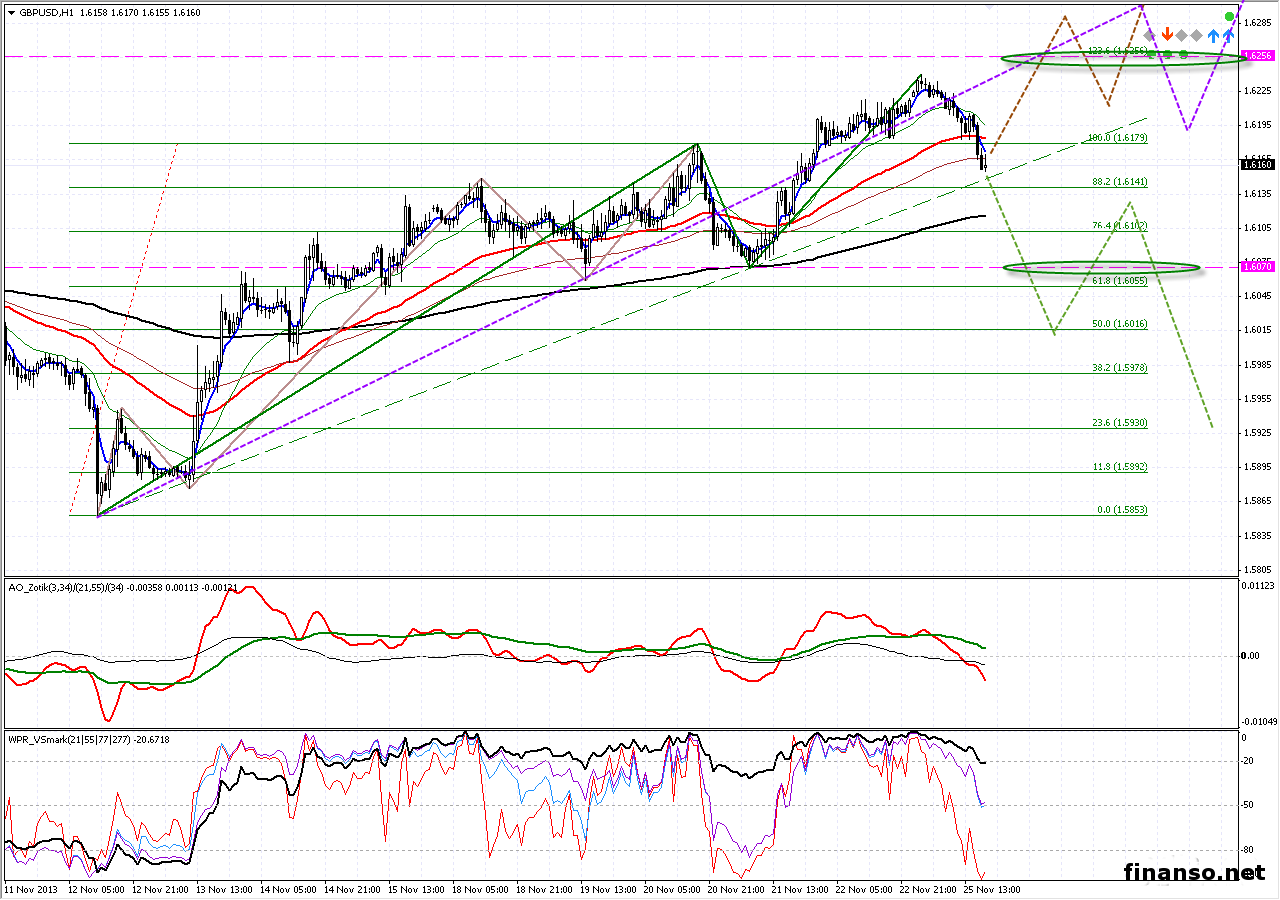Click the red down arrow signal icon
The image size is (1280, 900).
tap(1166, 35)
